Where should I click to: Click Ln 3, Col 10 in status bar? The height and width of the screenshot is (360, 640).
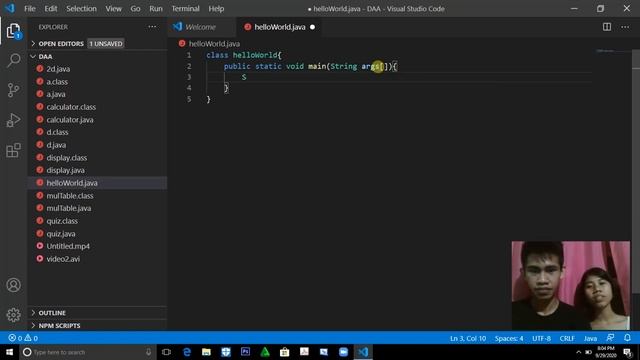point(468,338)
